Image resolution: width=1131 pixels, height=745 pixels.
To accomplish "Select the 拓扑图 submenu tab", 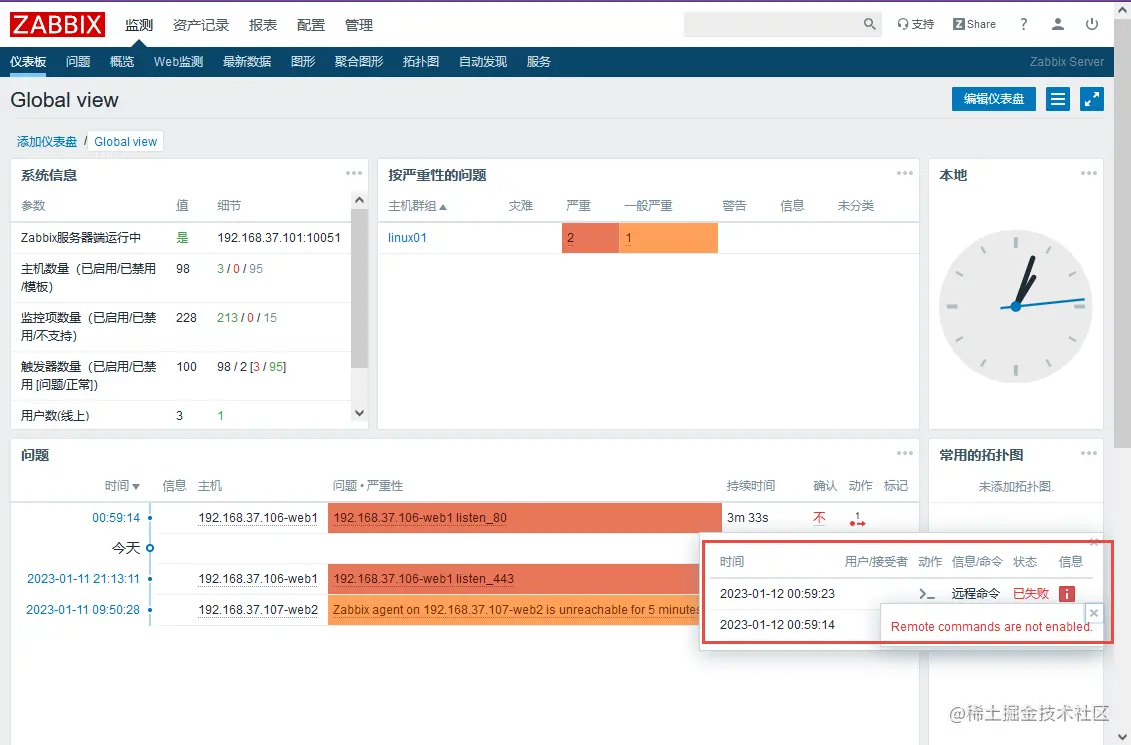I will pos(421,62).
